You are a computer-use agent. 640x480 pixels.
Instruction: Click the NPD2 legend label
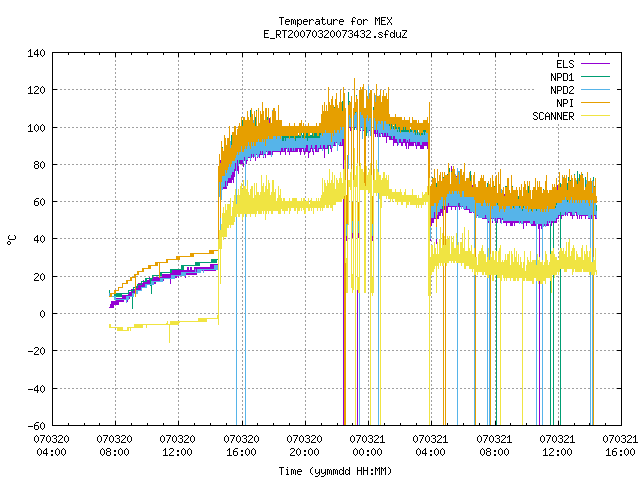tap(562, 90)
